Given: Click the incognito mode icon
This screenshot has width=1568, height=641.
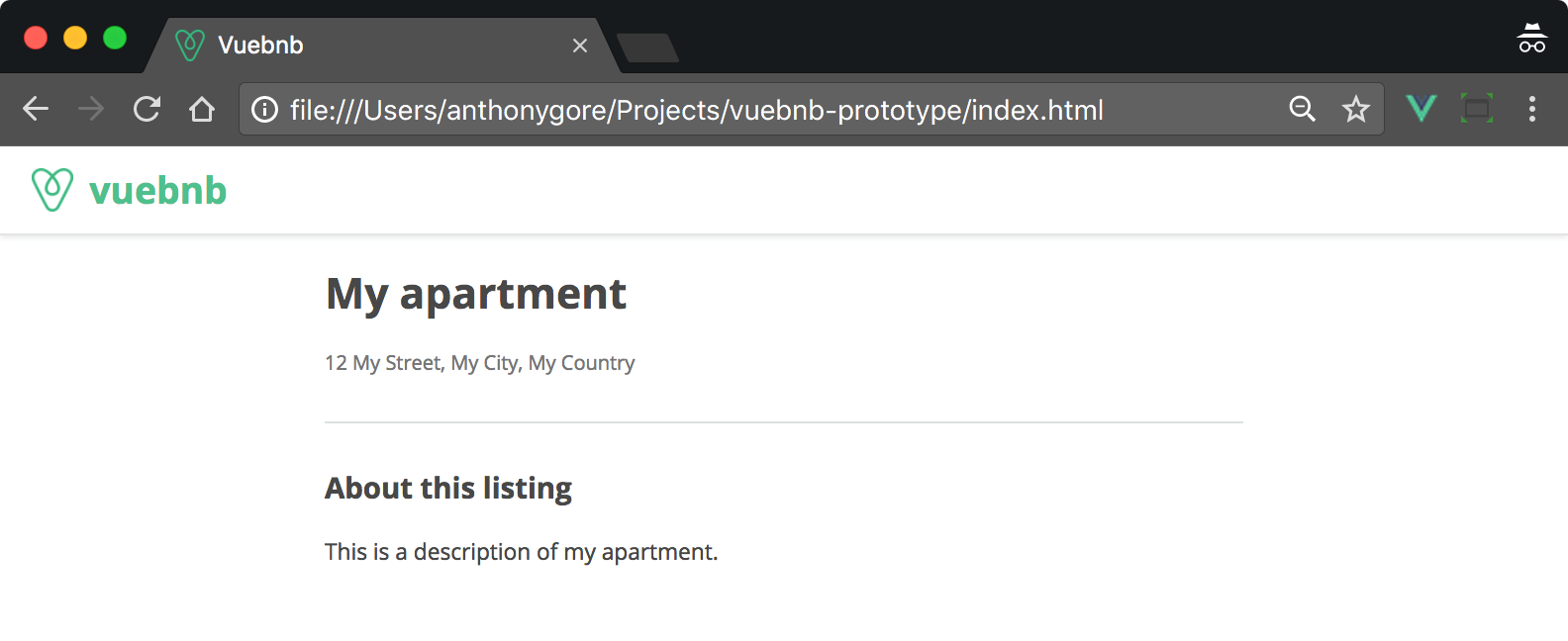Looking at the screenshot, I should coord(1532,39).
